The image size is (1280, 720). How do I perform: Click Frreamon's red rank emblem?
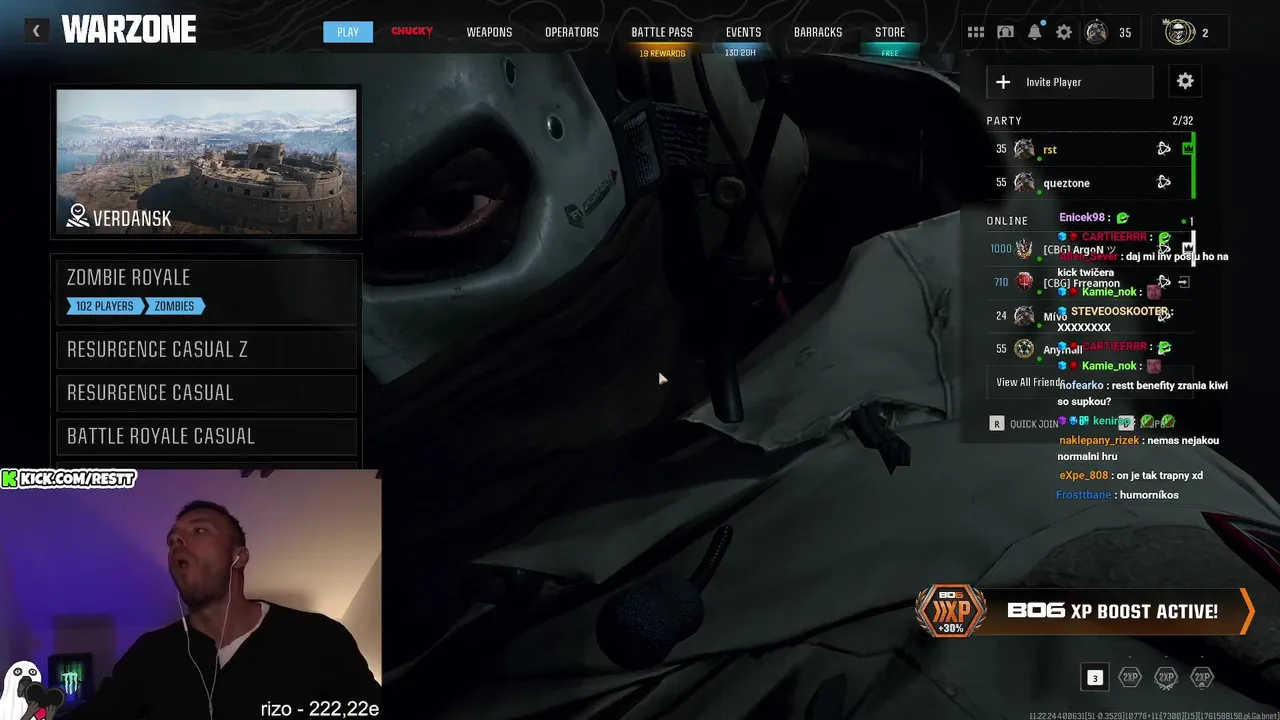coord(1024,283)
